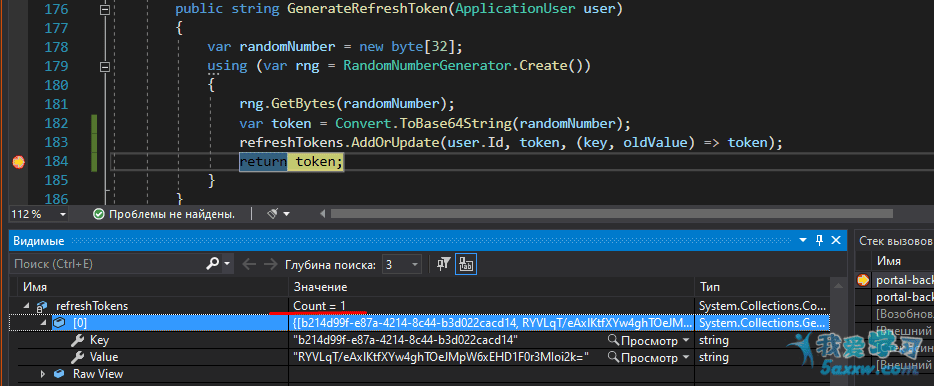Click 'GenerateRefreshToken' method name in code
This screenshot has height=386, width=934.
point(368,10)
